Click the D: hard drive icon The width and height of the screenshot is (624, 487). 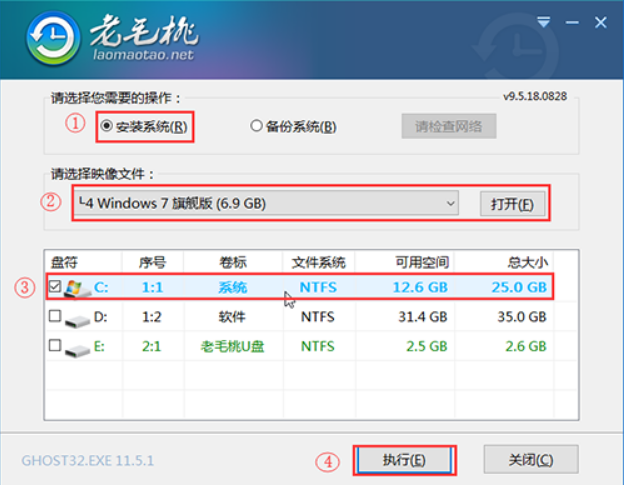pyautogui.click(x=78, y=317)
